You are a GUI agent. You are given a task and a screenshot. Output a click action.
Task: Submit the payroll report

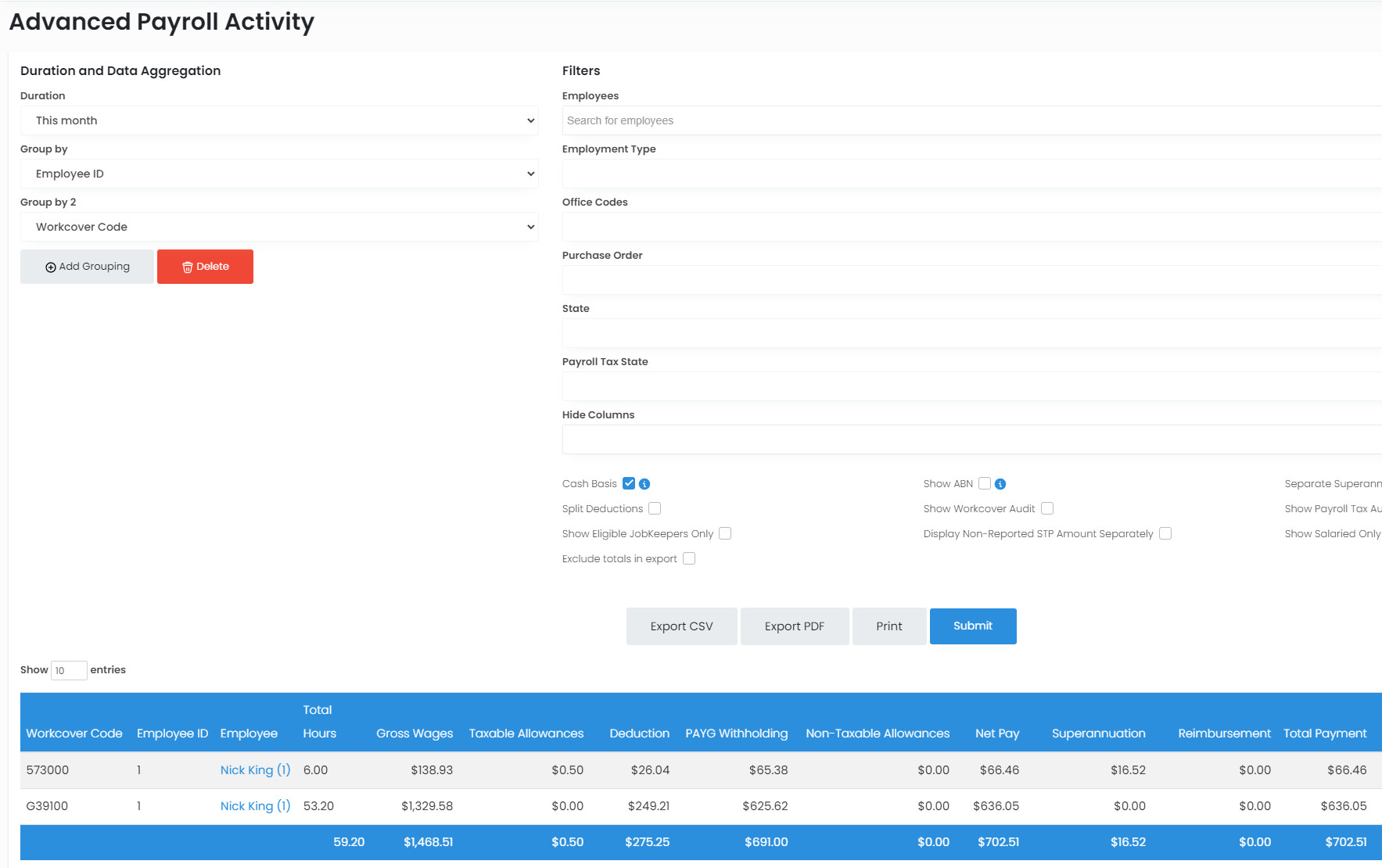(x=972, y=626)
